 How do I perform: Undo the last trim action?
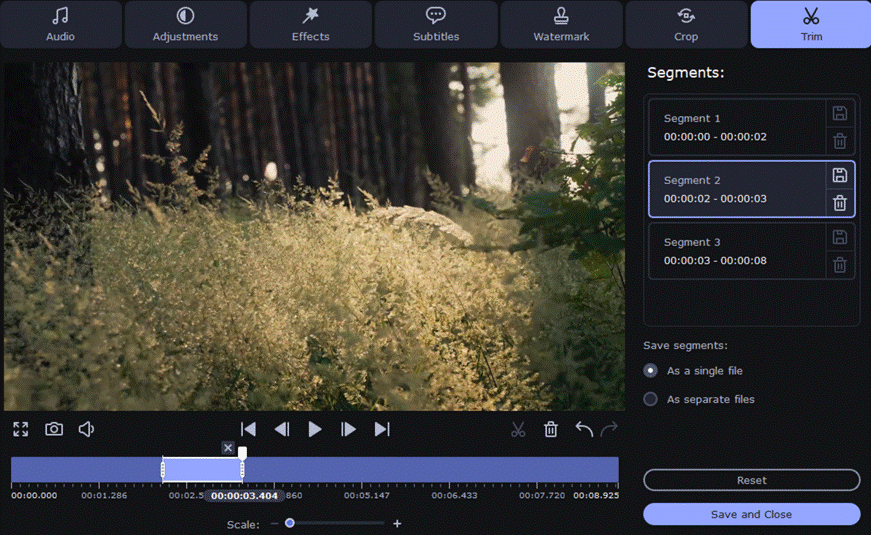pos(584,429)
